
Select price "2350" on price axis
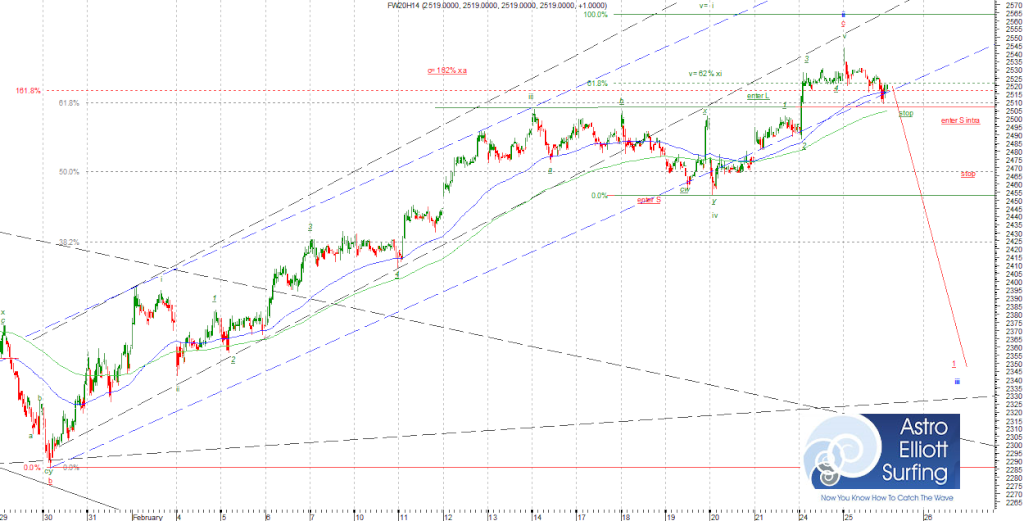[1012, 364]
